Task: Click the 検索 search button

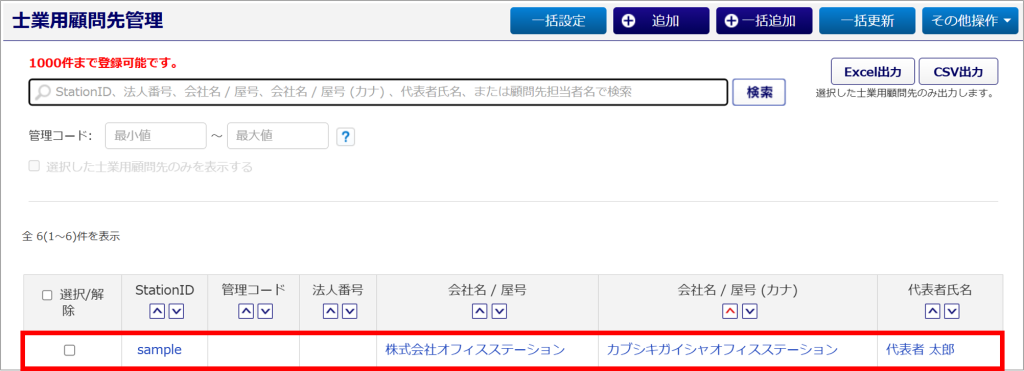Action: point(760,92)
